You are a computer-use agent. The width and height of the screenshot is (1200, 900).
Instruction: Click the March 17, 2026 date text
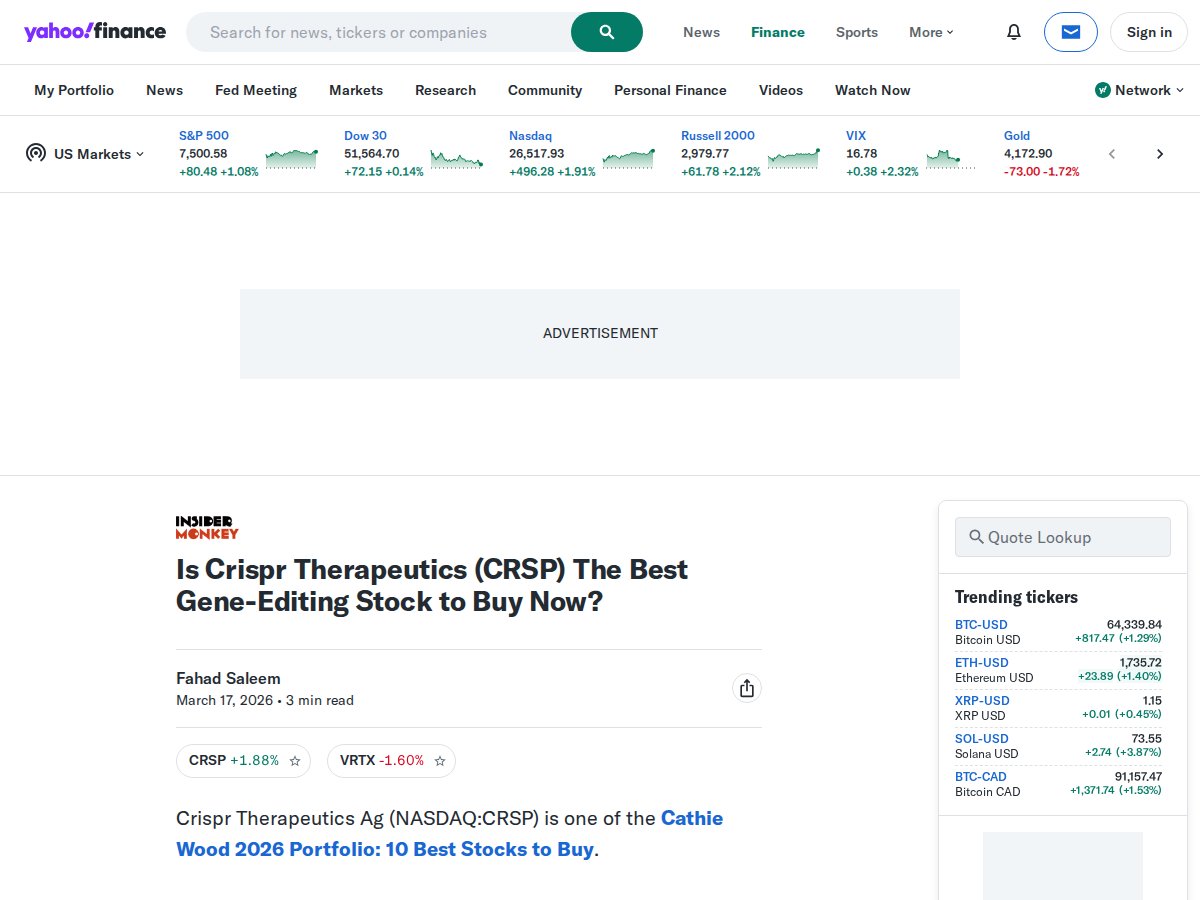(224, 700)
